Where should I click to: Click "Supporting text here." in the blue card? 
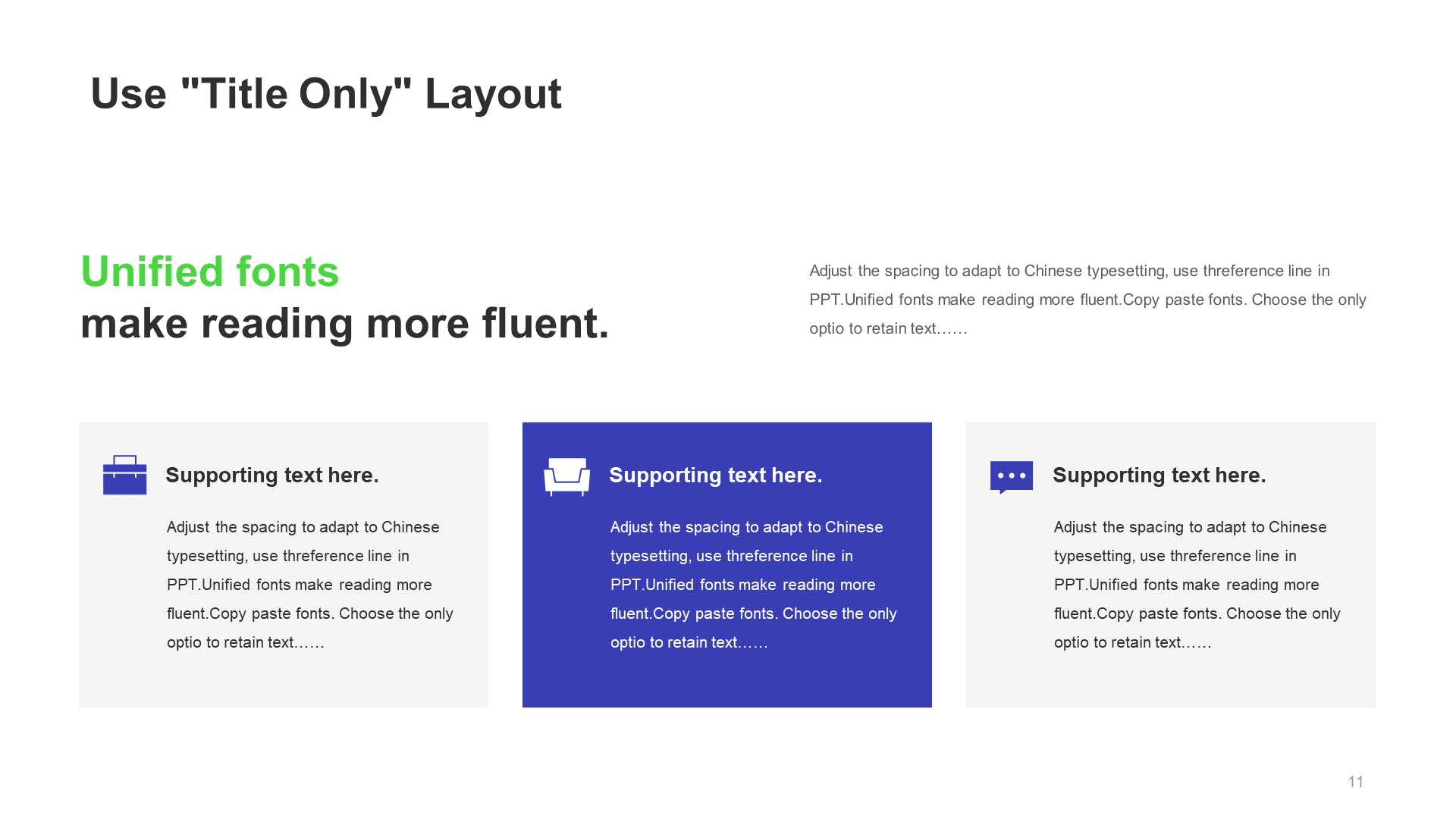716,475
